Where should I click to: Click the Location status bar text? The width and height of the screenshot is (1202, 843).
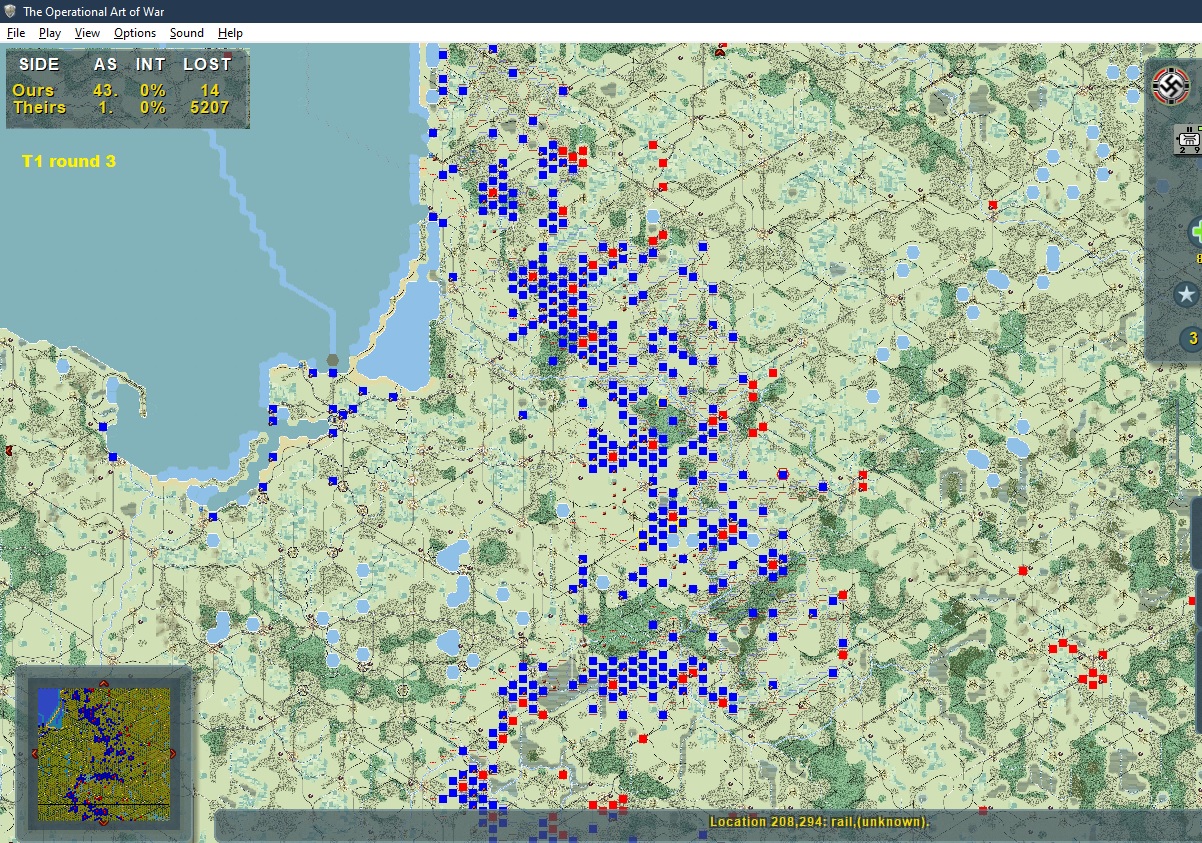click(819, 822)
